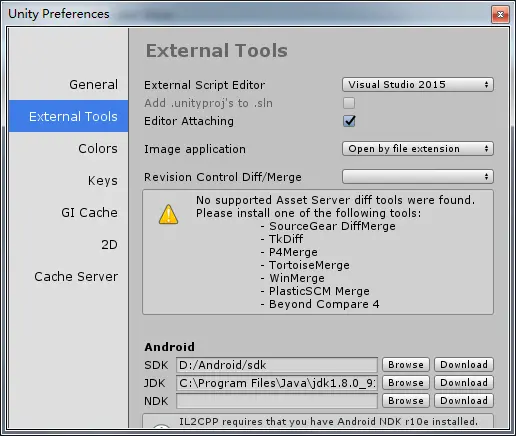
Task: Toggle the Add .unityproj's to .sln checkbox
Action: coord(349,103)
